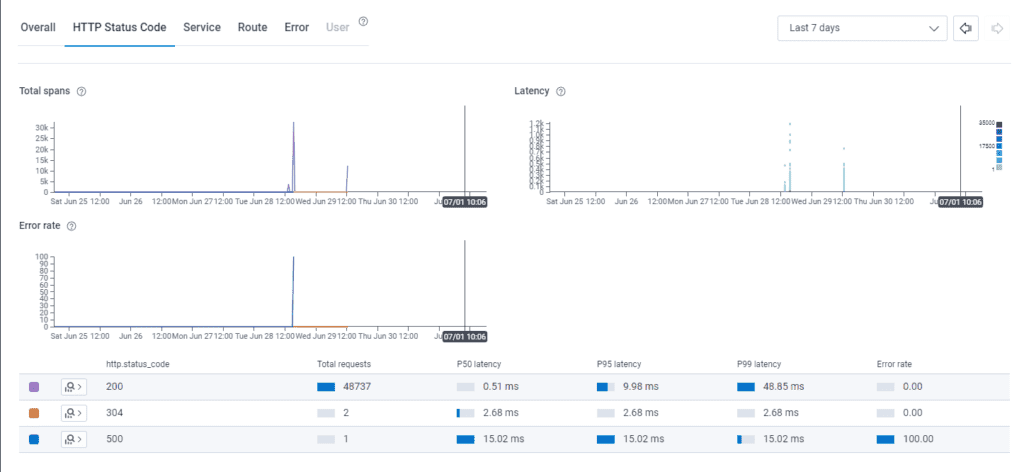
Task: Click the purple swatch for status 200
Action: tap(34, 386)
